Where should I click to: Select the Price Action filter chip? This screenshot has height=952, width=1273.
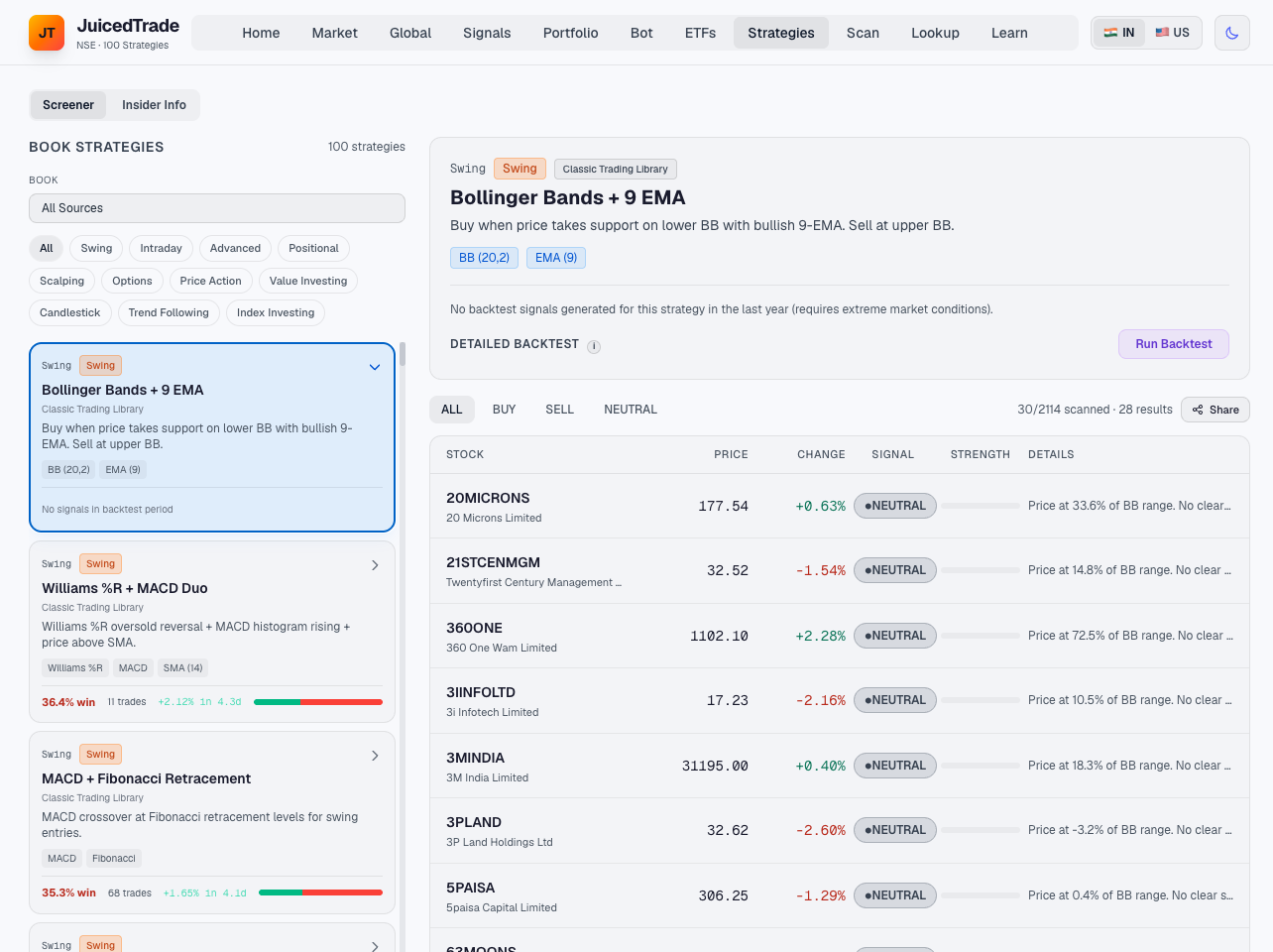[210, 282]
